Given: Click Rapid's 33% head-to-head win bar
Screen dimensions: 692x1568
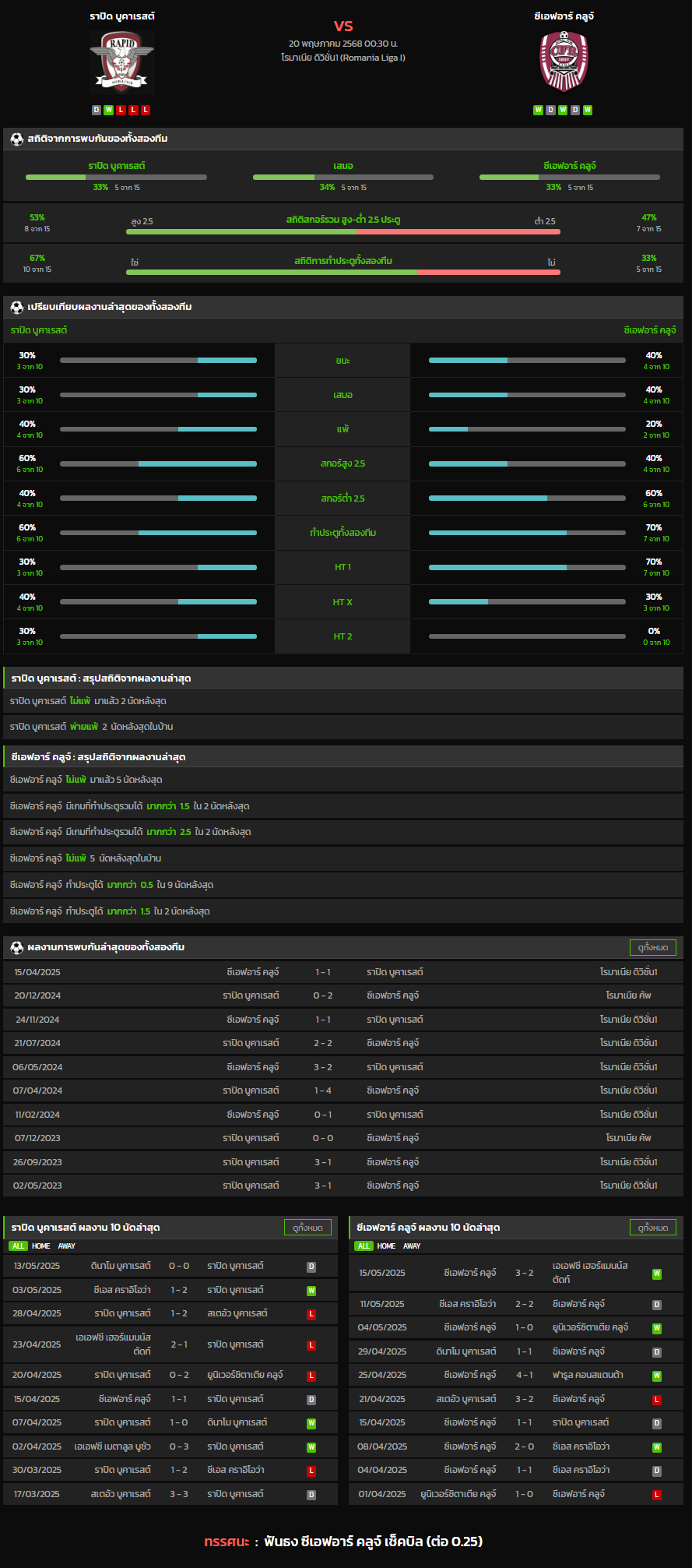Looking at the screenshot, I should click(x=116, y=177).
